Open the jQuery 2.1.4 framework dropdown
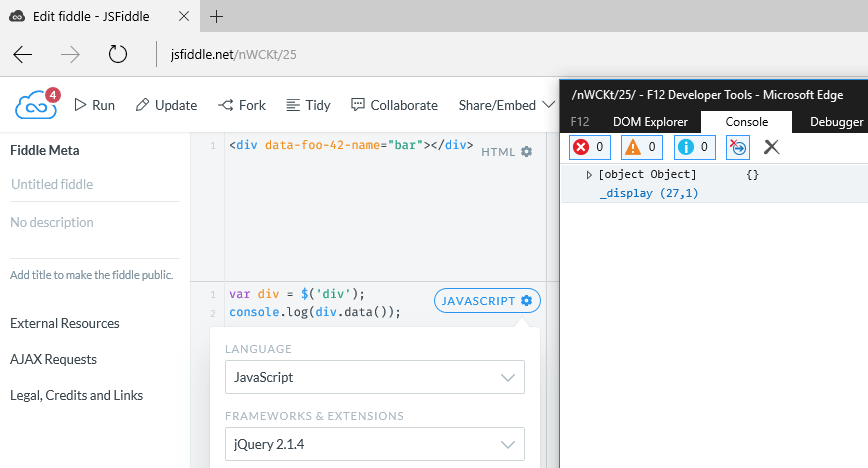This screenshot has height=468, width=868. tap(375, 444)
